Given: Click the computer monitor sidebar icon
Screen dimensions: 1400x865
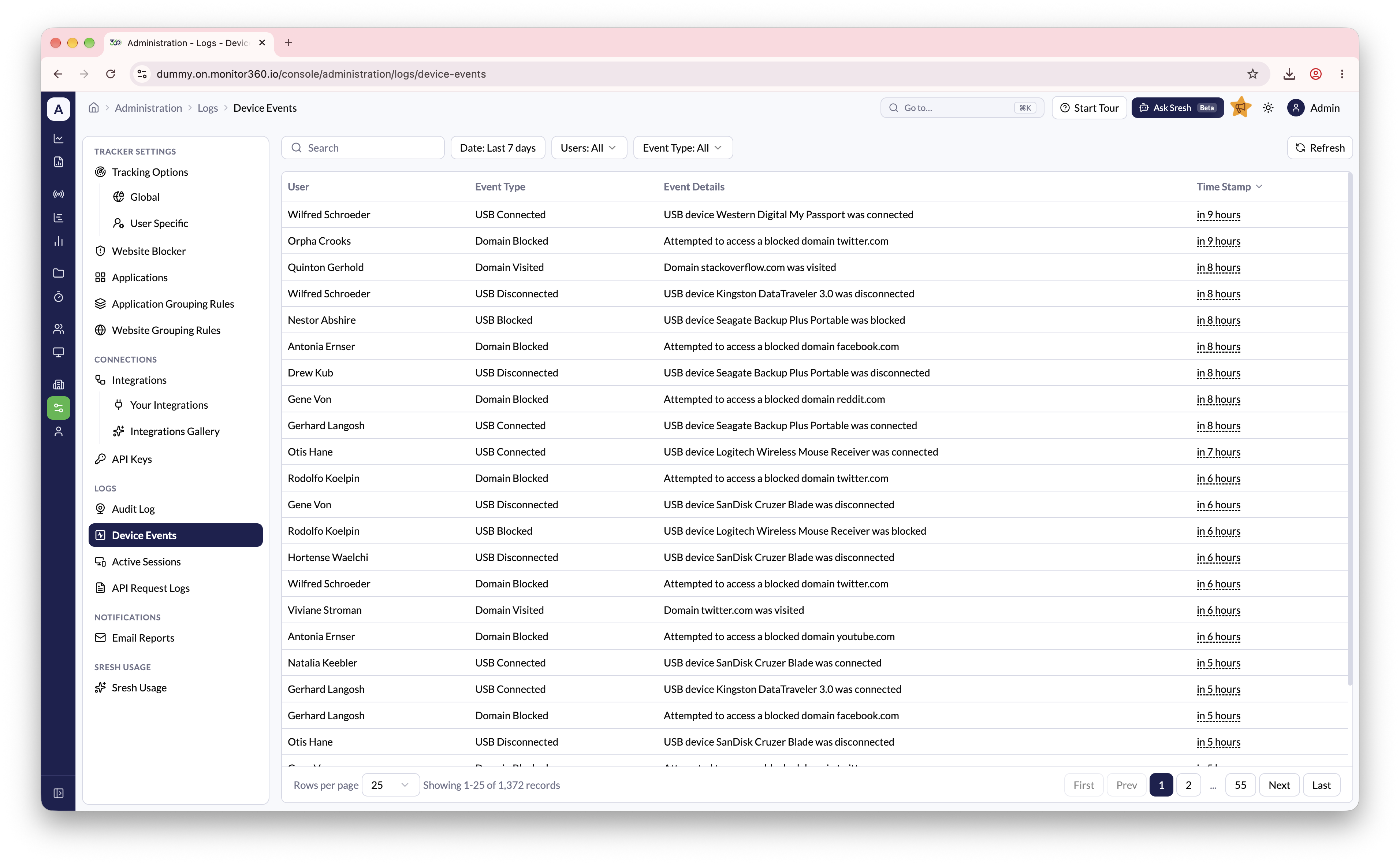Looking at the screenshot, I should click(58, 352).
